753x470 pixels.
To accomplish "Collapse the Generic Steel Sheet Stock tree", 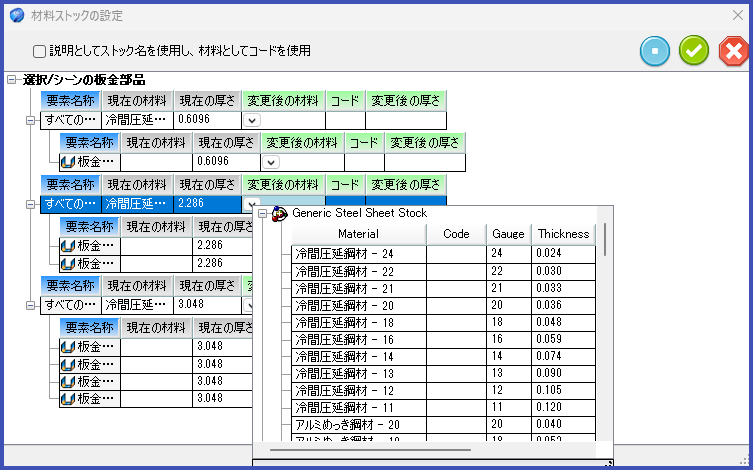I will pos(263,213).
